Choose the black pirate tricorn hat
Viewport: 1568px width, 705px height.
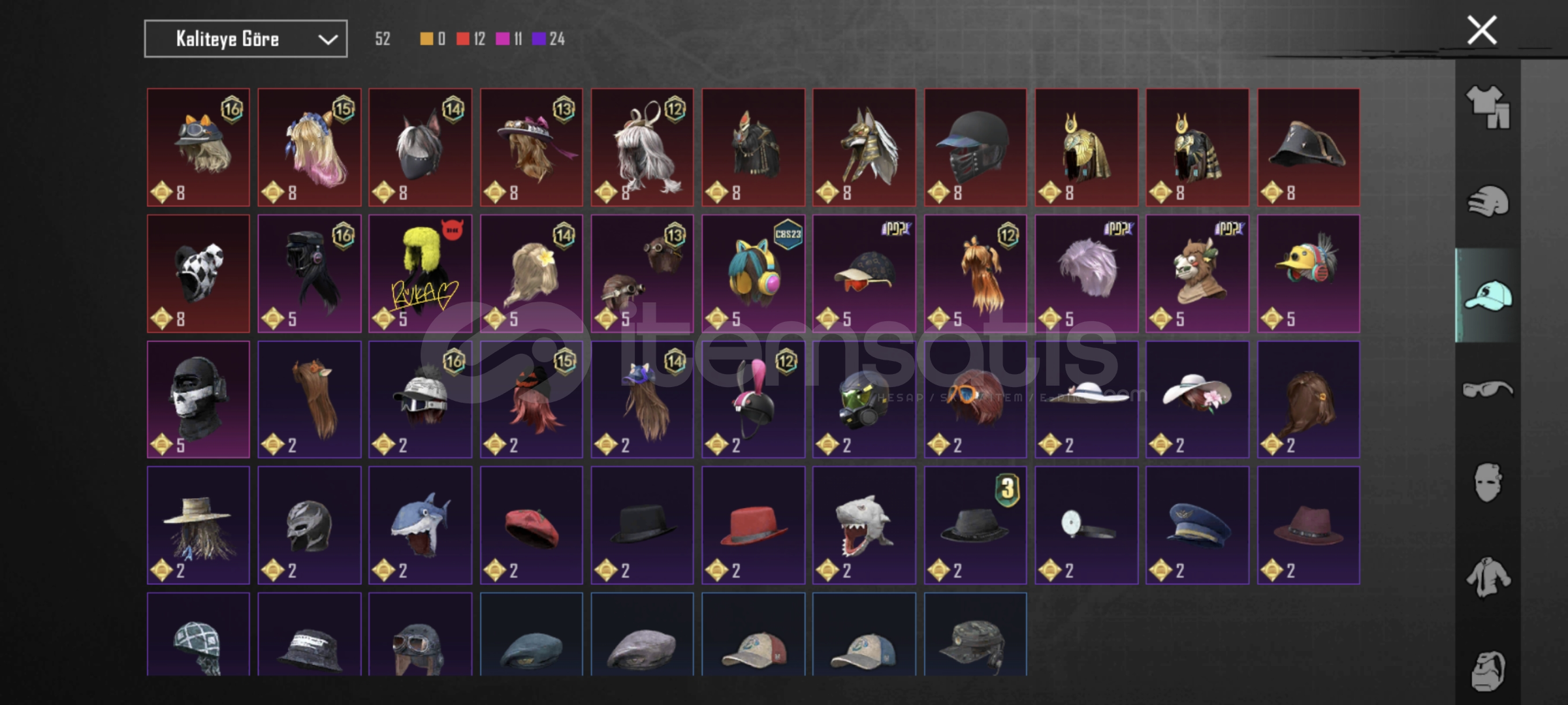[1308, 148]
